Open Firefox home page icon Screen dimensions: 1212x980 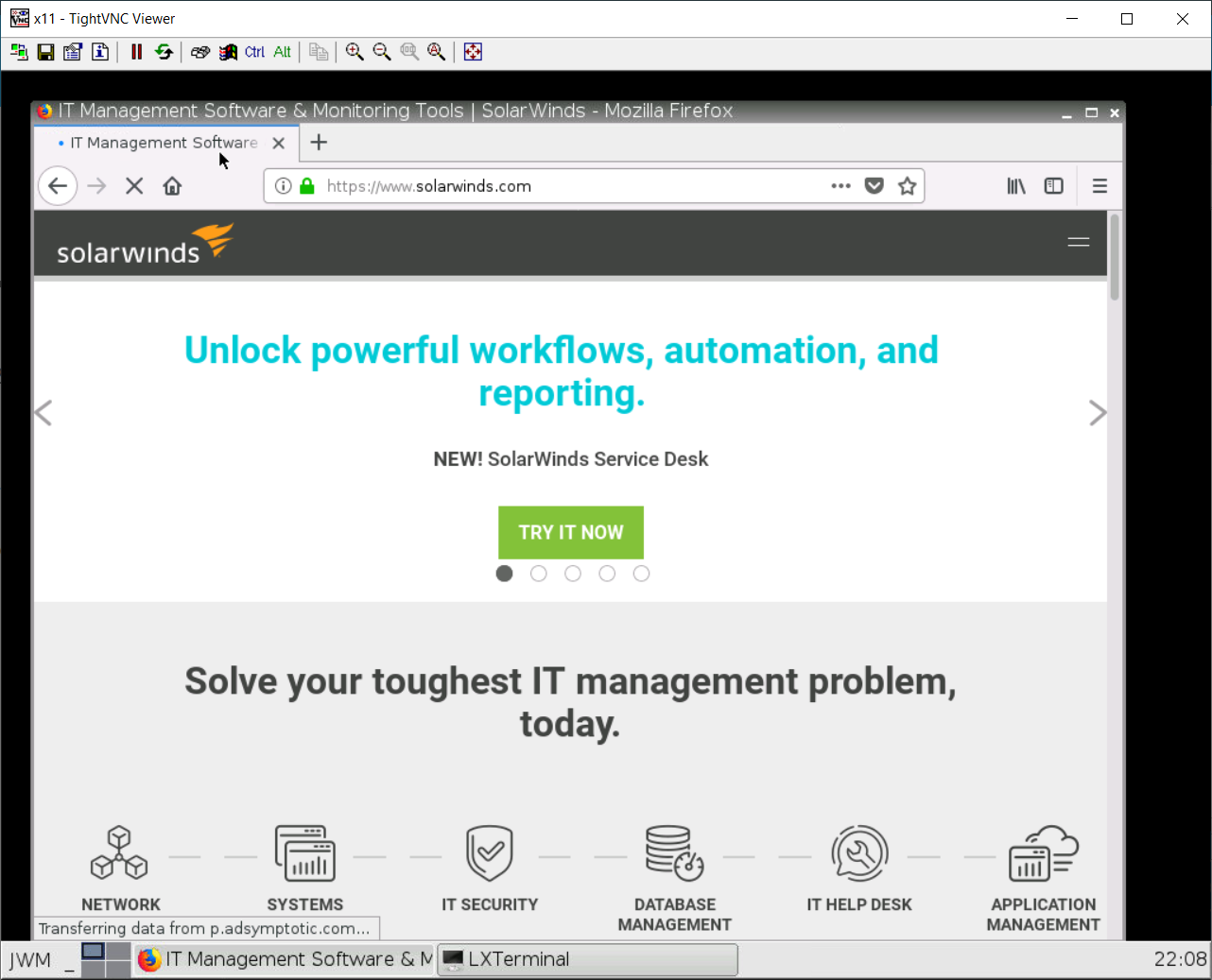click(x=172, y=186)
